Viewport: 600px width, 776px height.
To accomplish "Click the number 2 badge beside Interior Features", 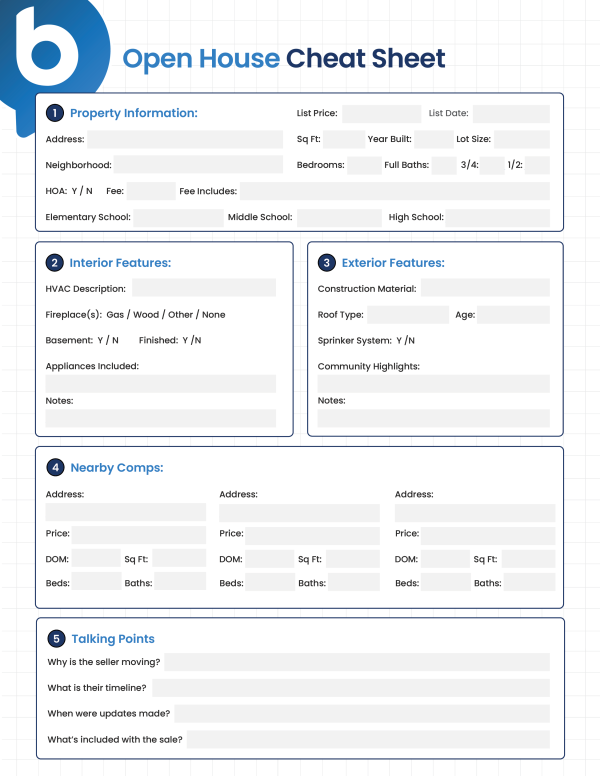I will pyautogui.click(x=55, y=263).
